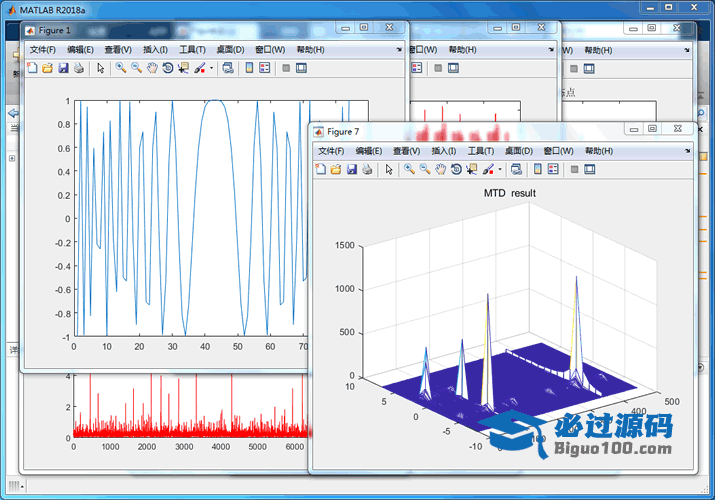The width and height of the screenshot is (715, 500).
Task: Open 帮助(H) menu in Figure 1
Action: click(x=311, y=50)
